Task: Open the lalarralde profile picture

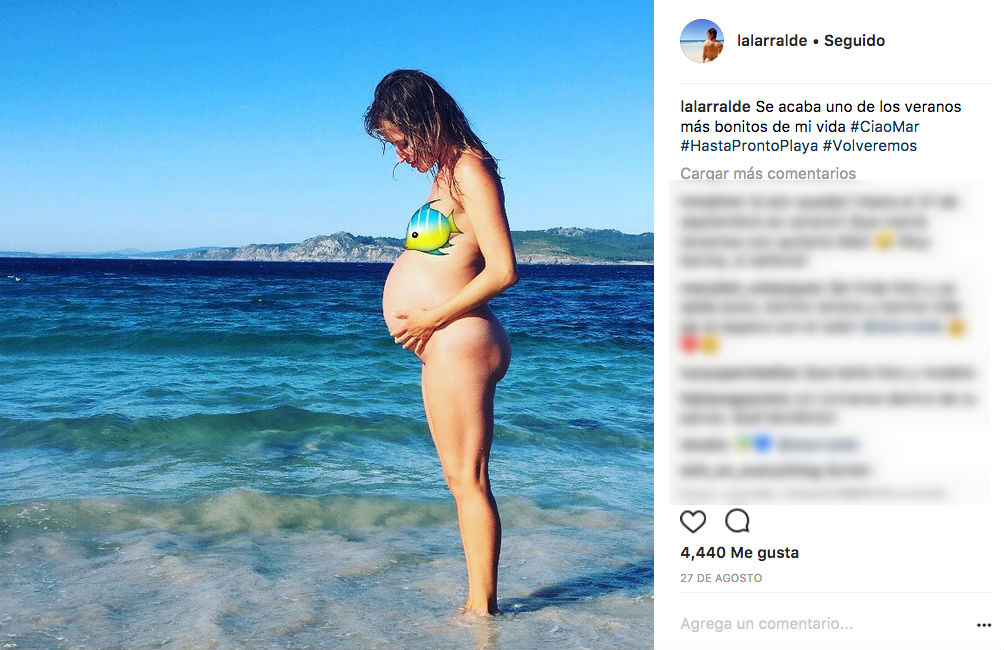Action: click(702, 41)
